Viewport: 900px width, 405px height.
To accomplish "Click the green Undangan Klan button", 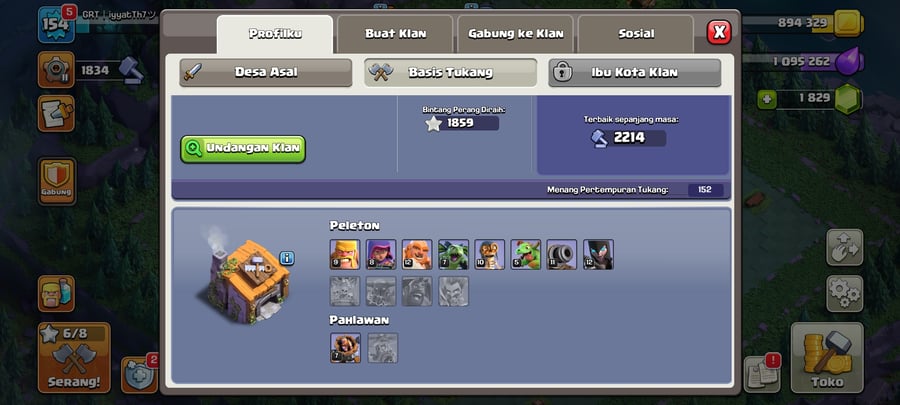I will 243,149.
